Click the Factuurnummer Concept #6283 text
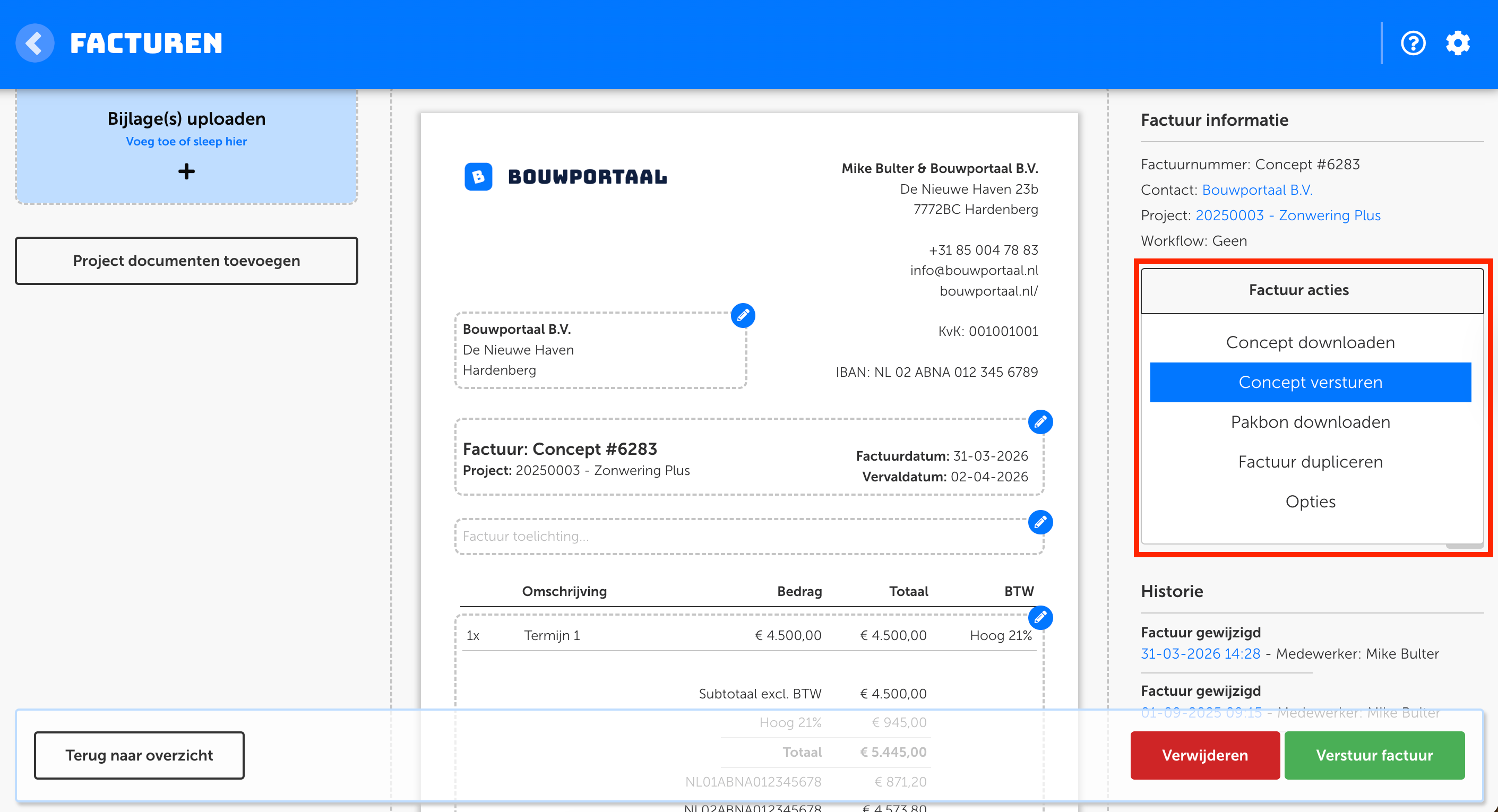 [x=1250, y=165]
